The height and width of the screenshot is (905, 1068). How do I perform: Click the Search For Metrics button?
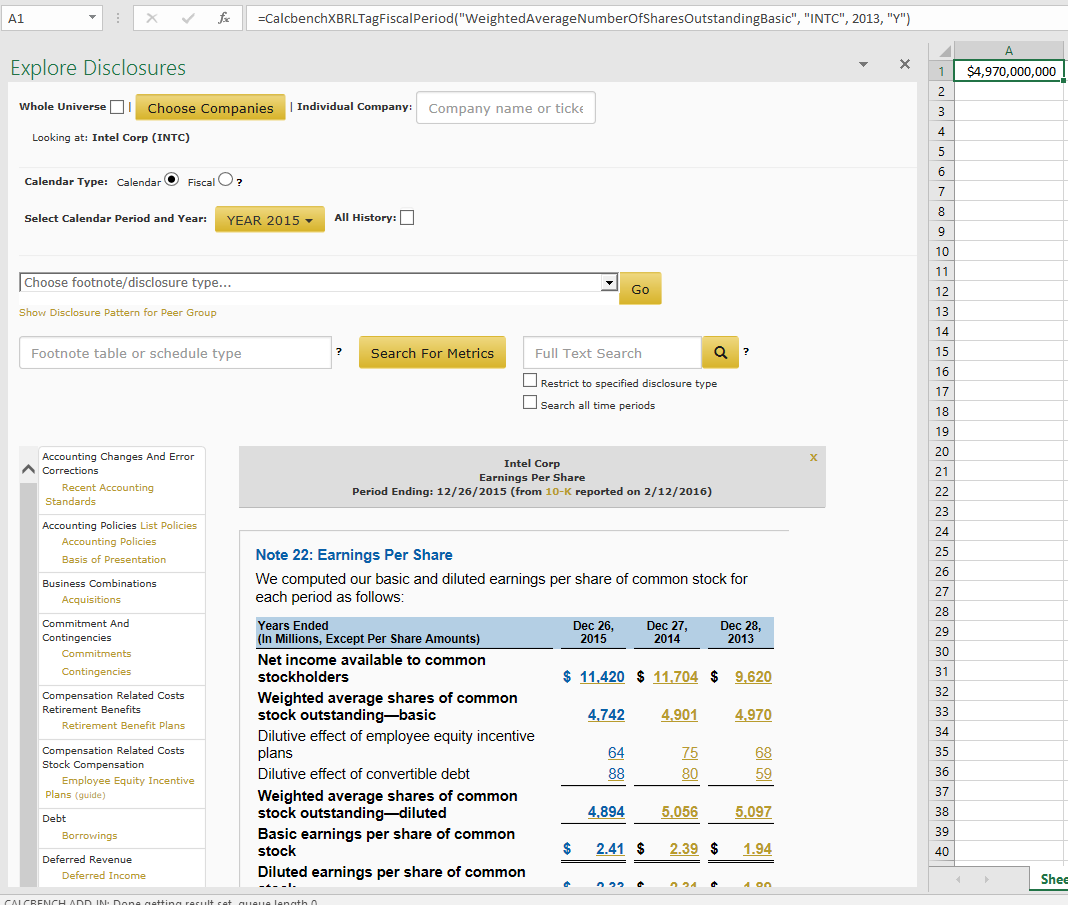click(432, 353)
